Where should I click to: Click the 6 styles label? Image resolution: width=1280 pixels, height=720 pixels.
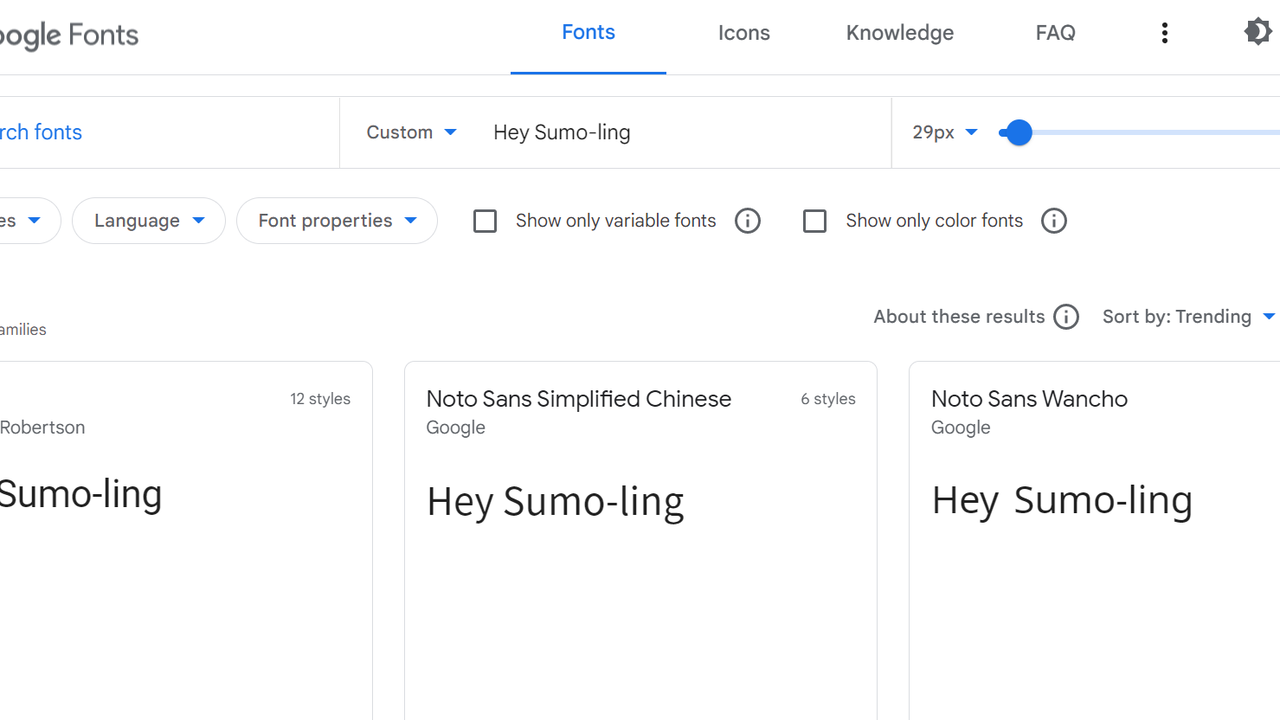pyautogui.click(x=828, y=399)
